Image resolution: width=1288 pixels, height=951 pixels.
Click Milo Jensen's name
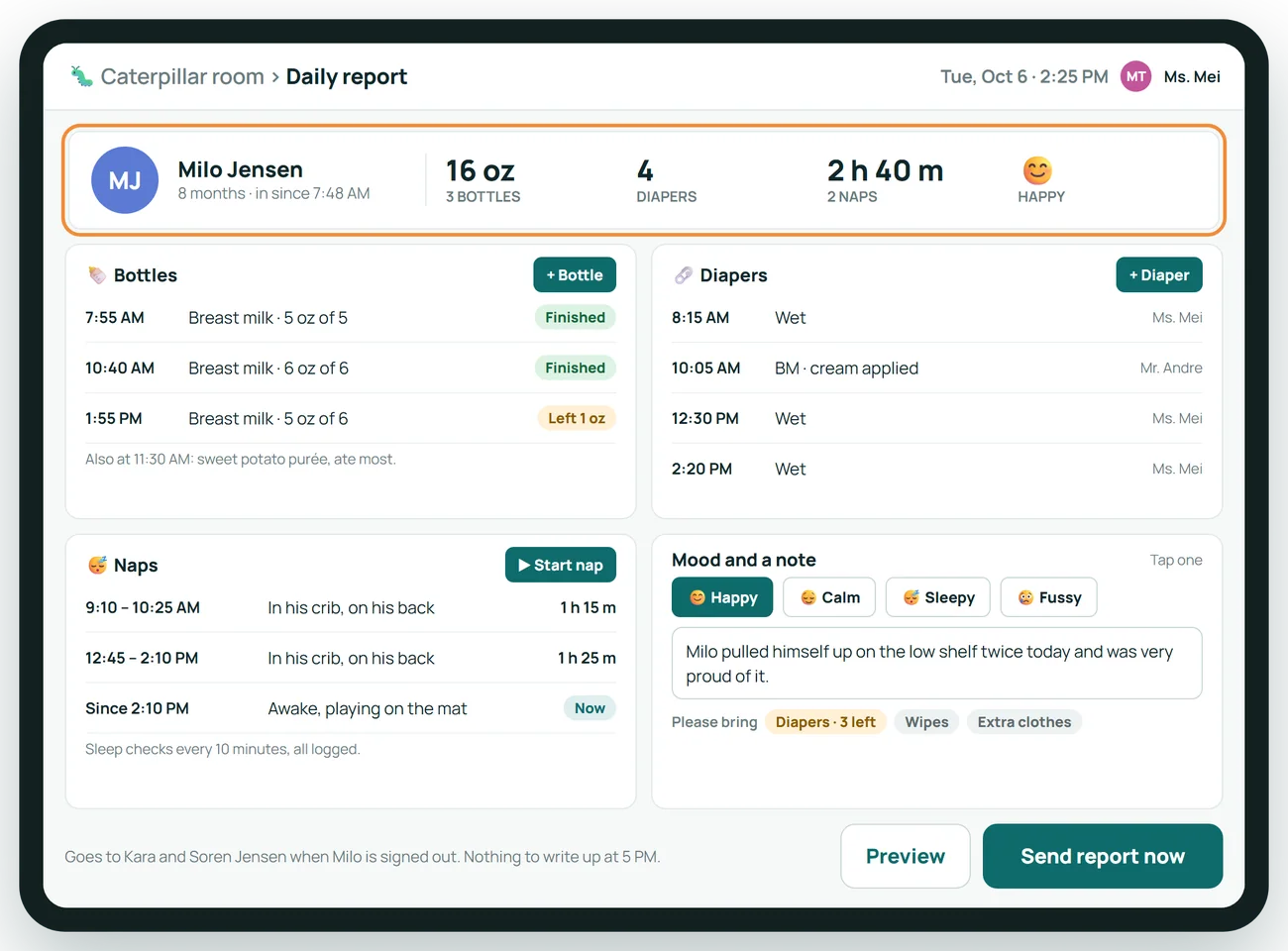click(241, 169)
